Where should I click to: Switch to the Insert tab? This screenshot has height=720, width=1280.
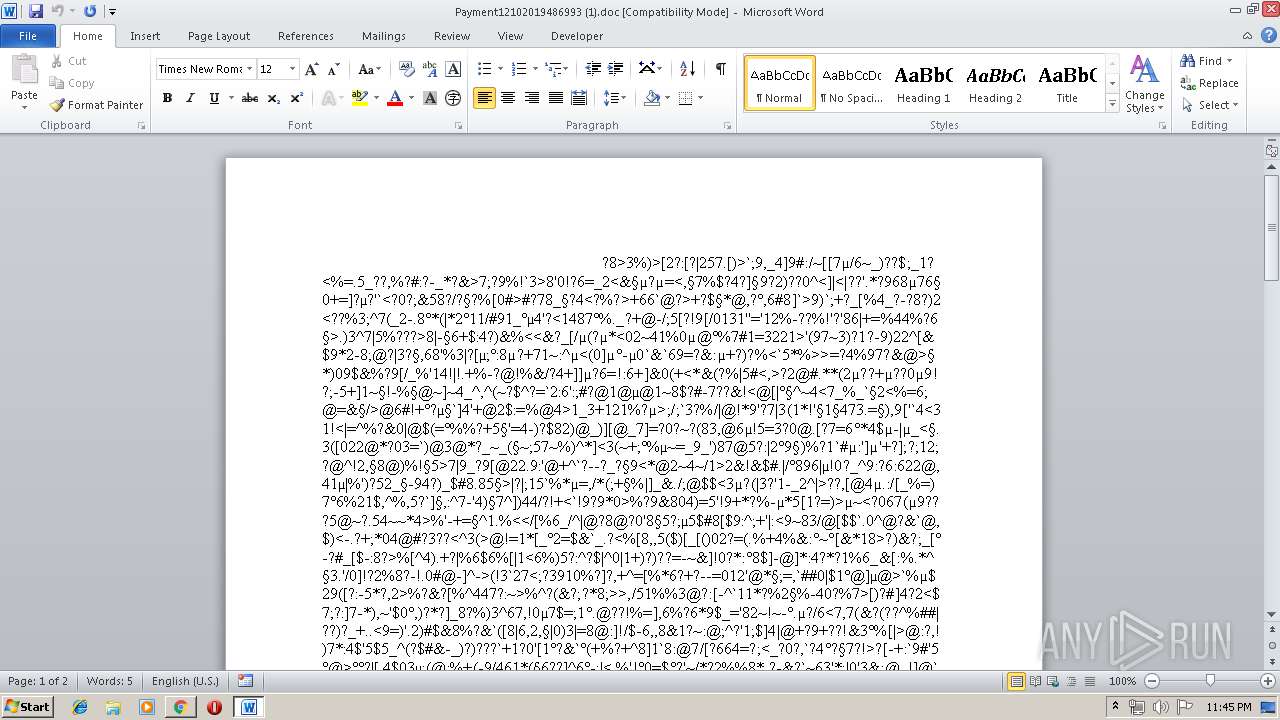(x=145, y=36)
